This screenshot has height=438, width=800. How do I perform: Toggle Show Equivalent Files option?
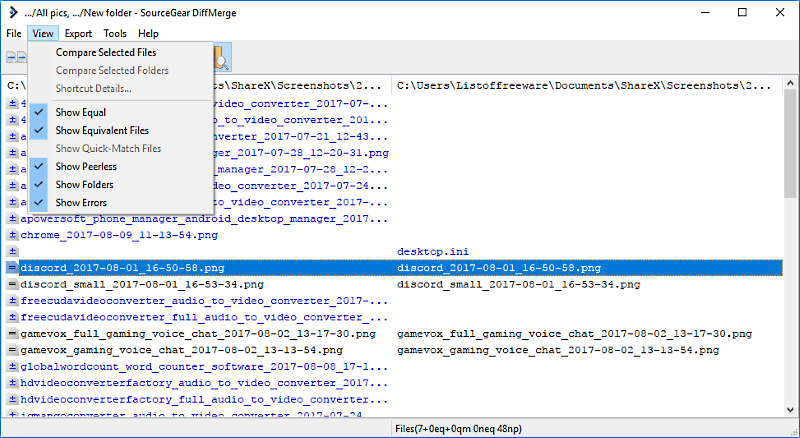pyautogui.click(x=120, y=130)
